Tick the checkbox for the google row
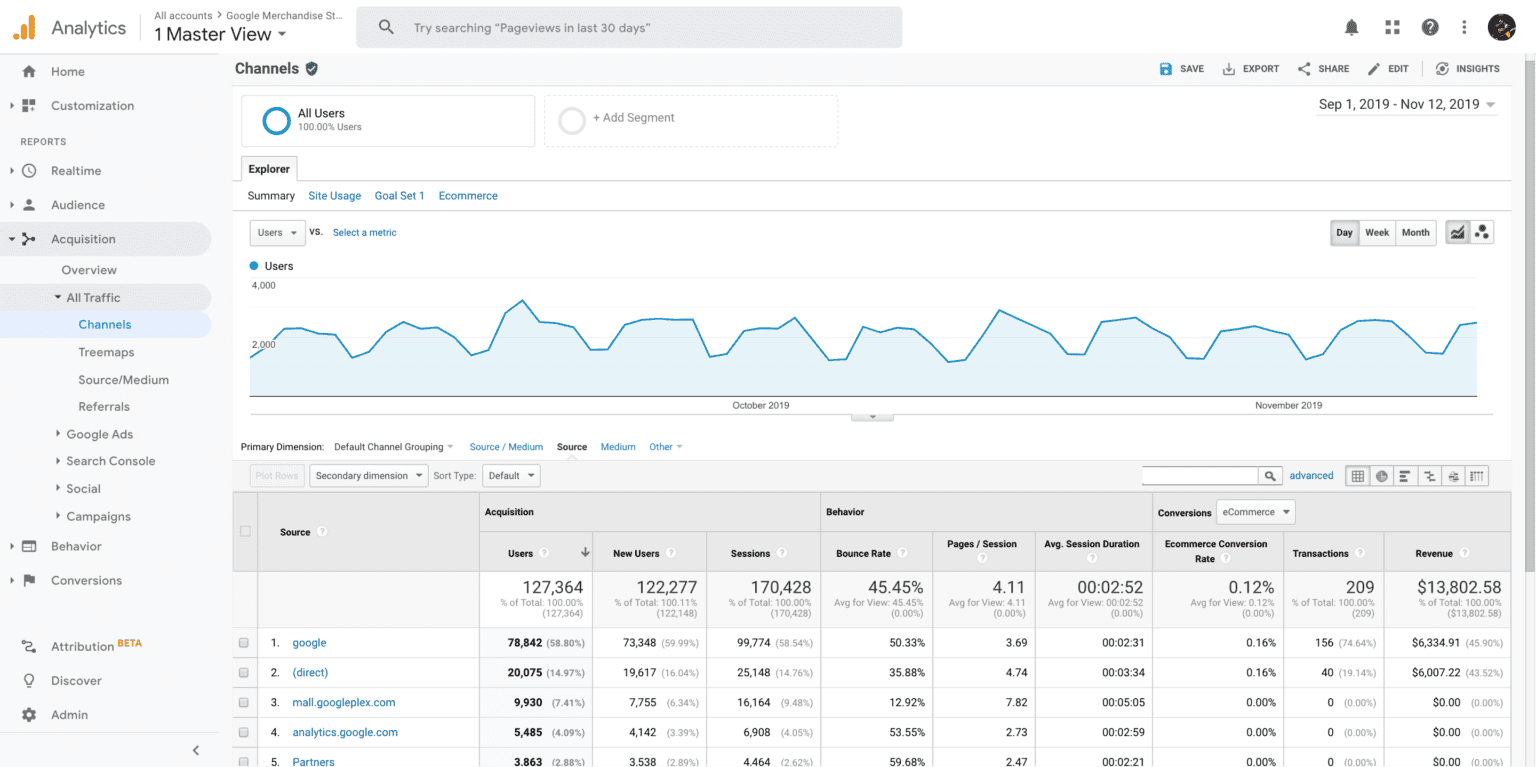The height and width of the screenshot is (767, 1536). [x=244, y=643]
